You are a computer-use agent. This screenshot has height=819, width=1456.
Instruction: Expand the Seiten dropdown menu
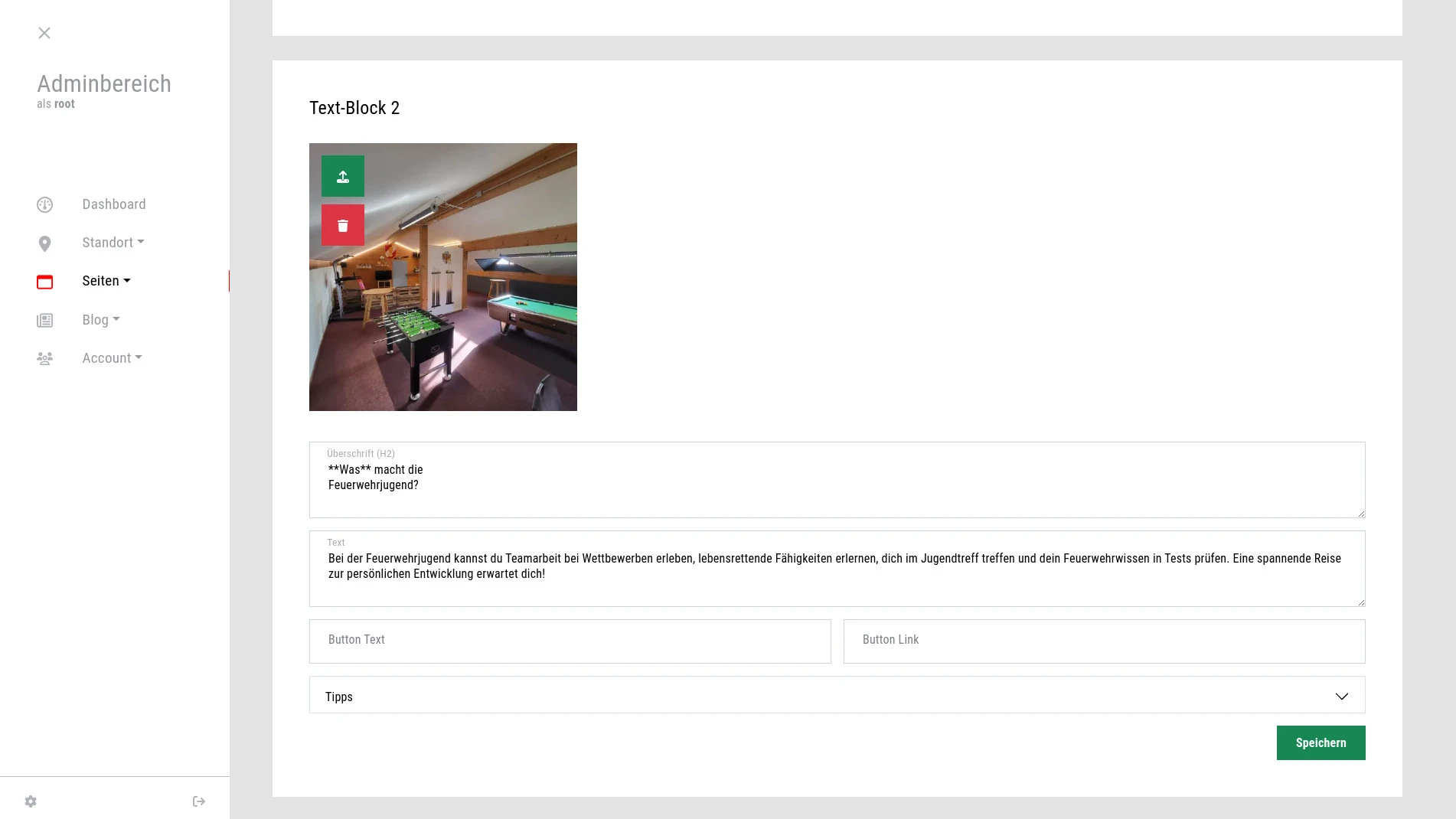[106, 281]
